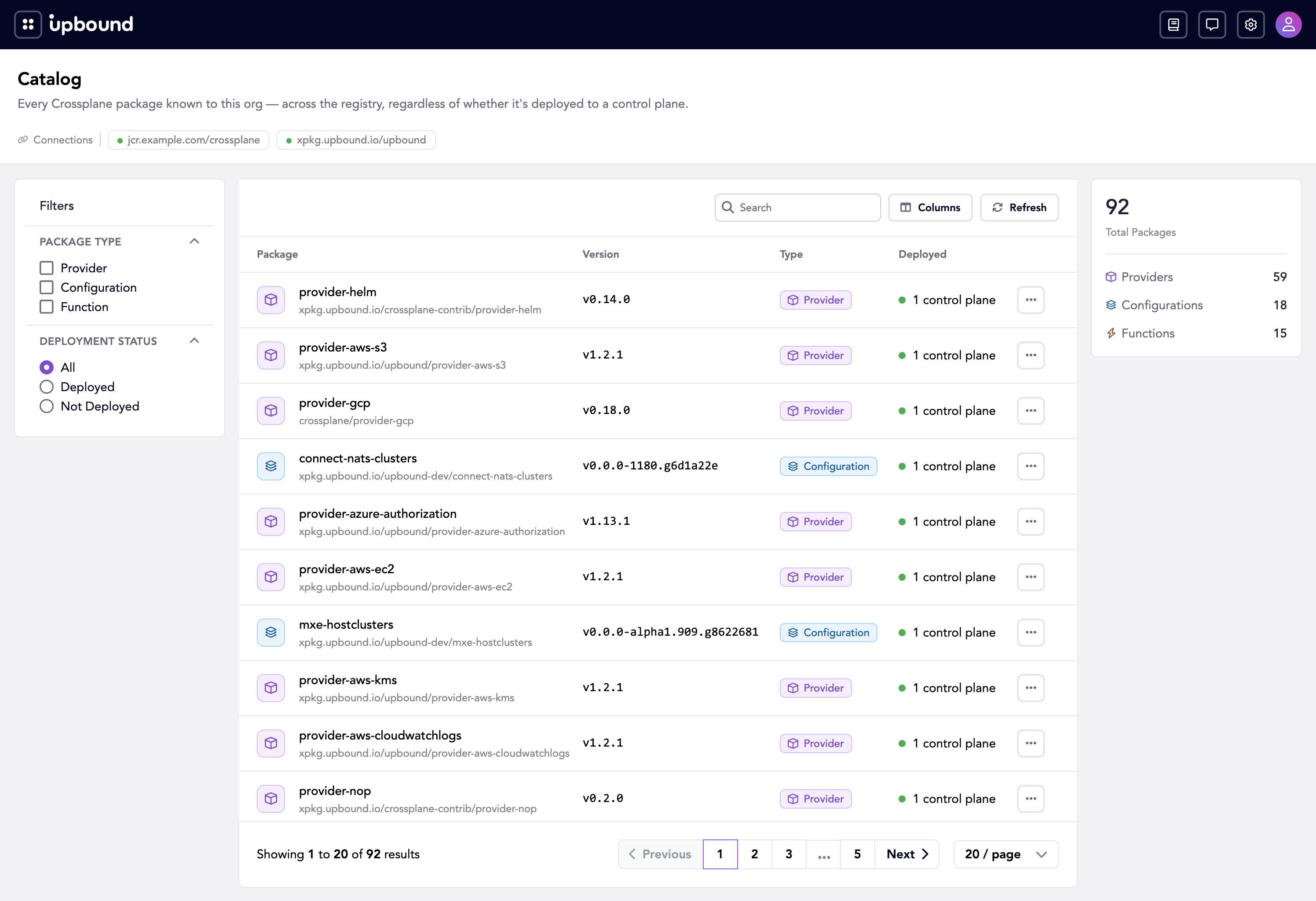Check the Provider package type filter
Image resolution: width=1316 pixels, height=901 pixels.
[47, 268]
